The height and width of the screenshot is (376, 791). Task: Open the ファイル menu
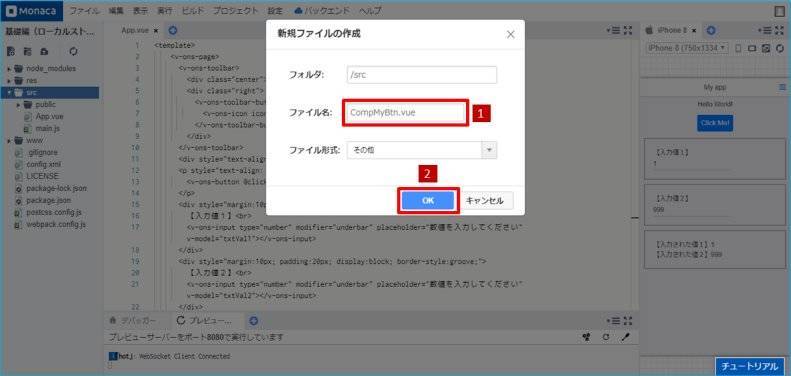pyautogui.click(x=84, y=11)
